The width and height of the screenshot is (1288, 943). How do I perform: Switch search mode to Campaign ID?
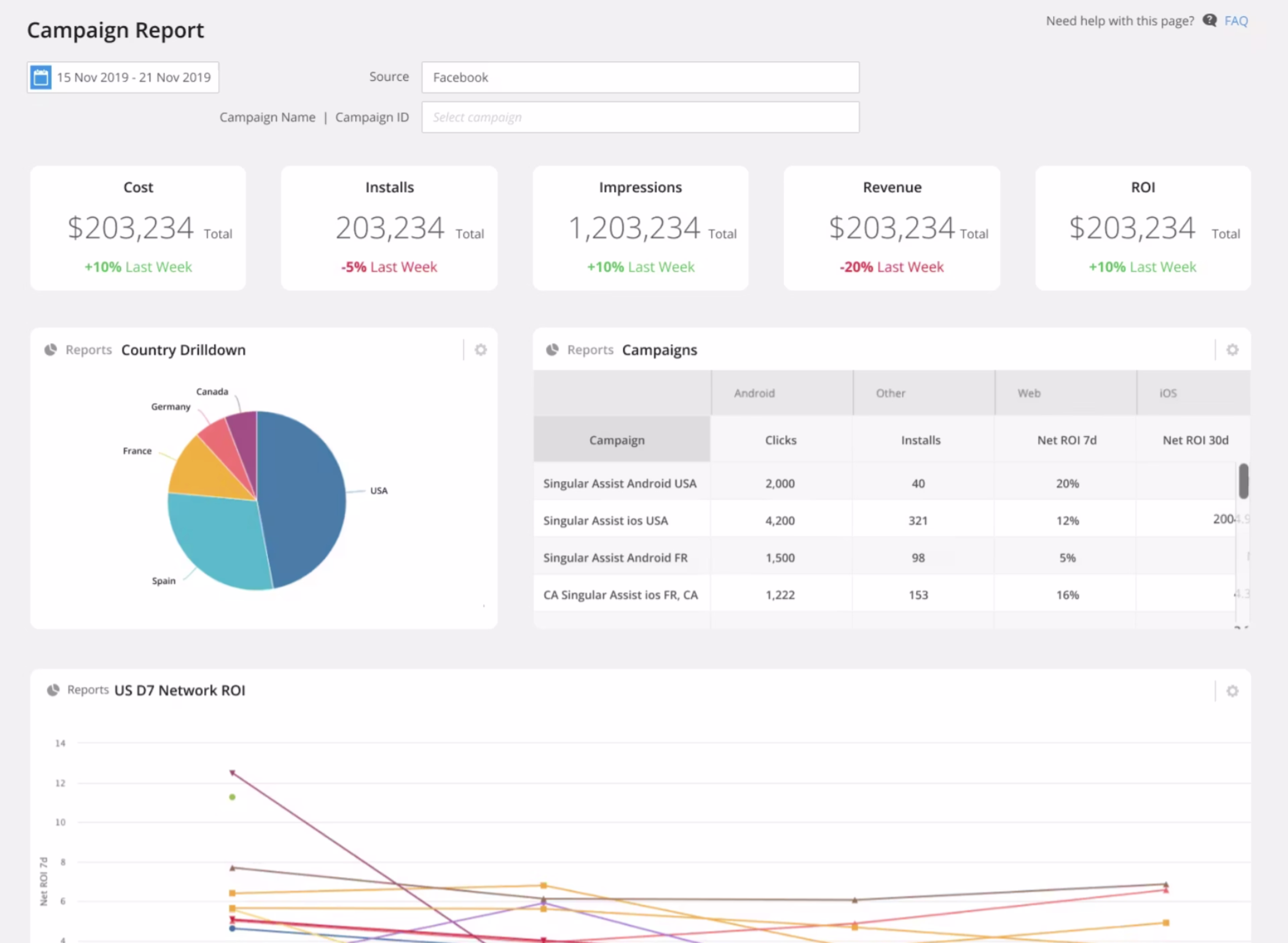(372, 117)
